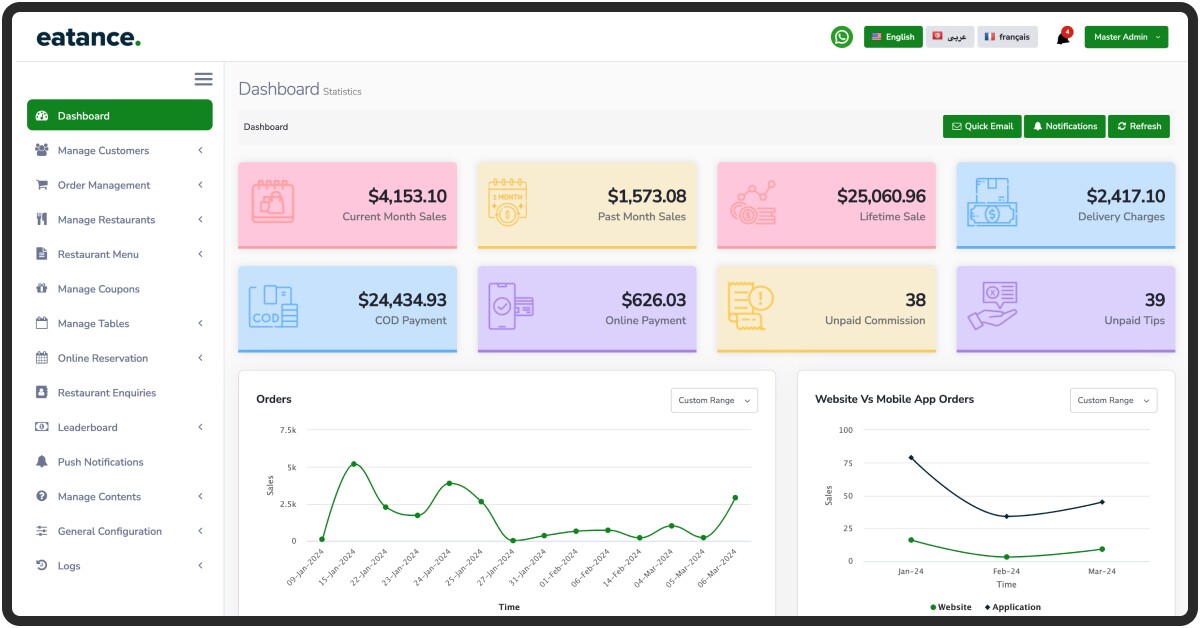Click the Quick Email button
The height and width of the screenshot is (628, 1200).
pos(980,126)
